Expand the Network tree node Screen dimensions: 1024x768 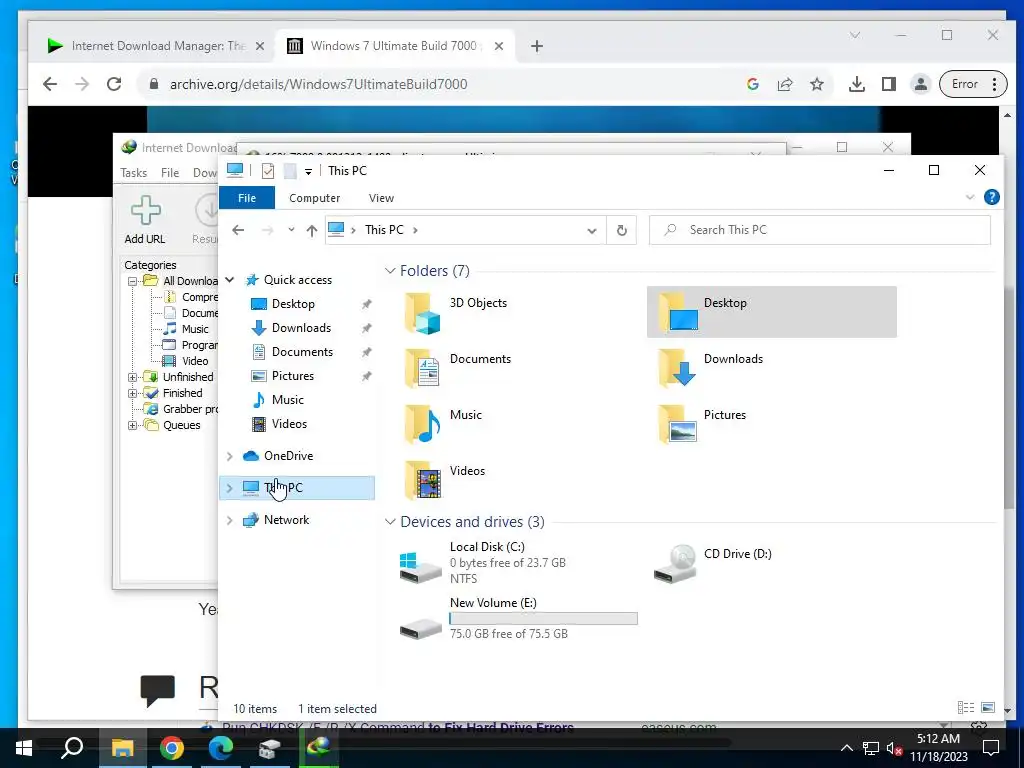(x=230, y=520)
